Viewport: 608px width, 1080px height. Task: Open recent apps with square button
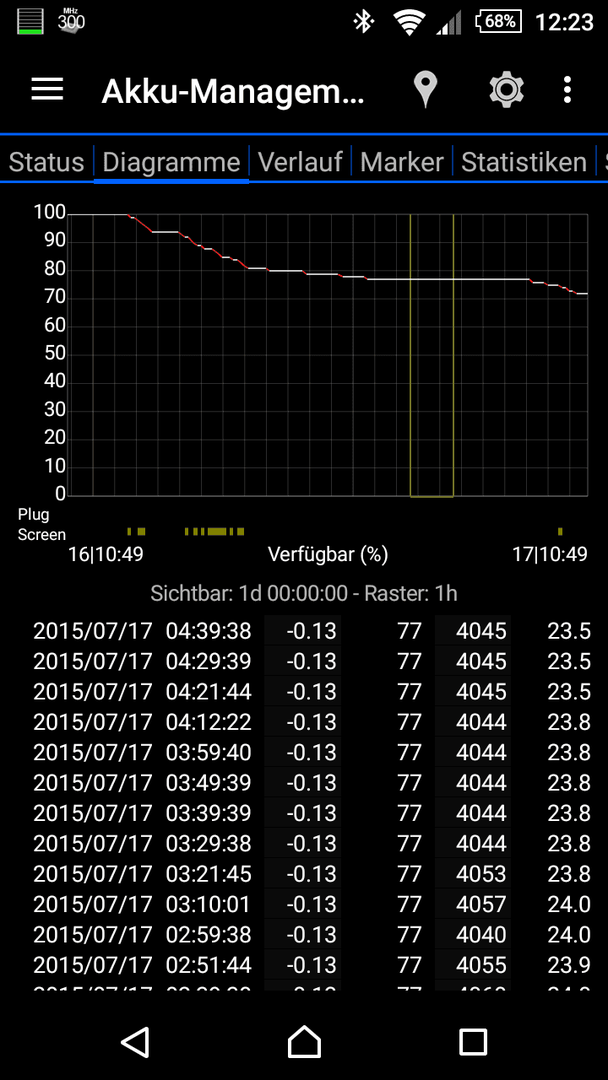coord(473,1041)
